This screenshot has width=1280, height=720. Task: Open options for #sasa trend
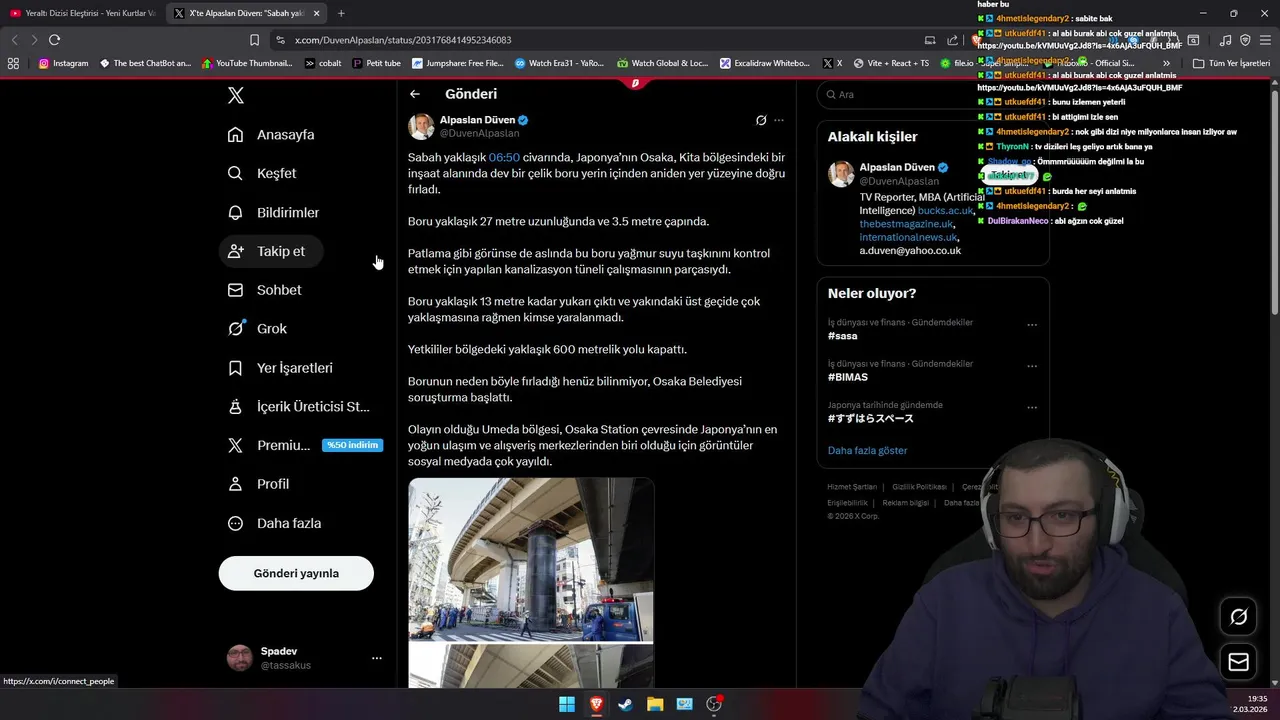click(1032, 324)
